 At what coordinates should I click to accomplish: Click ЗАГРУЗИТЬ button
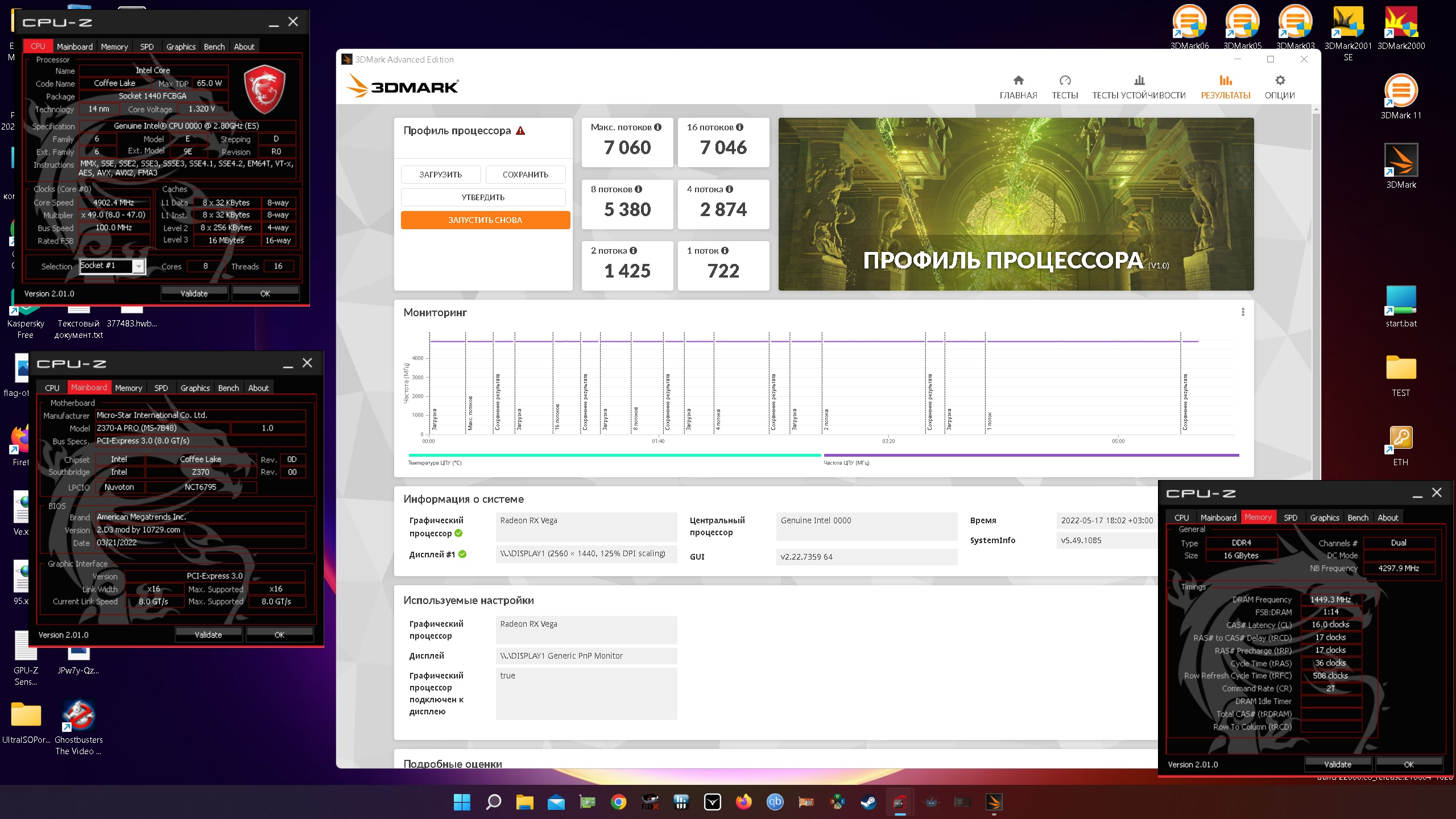point(441,175)
